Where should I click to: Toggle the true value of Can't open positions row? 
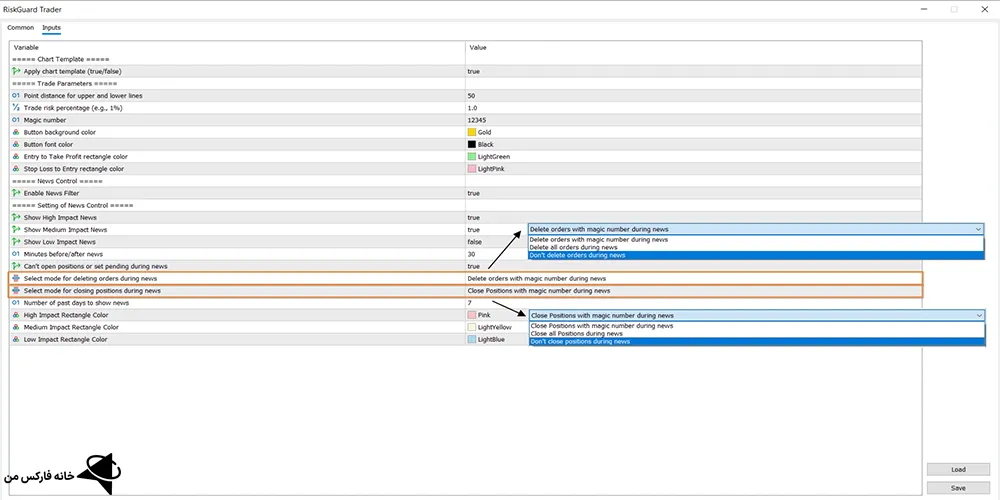(473, 266)
